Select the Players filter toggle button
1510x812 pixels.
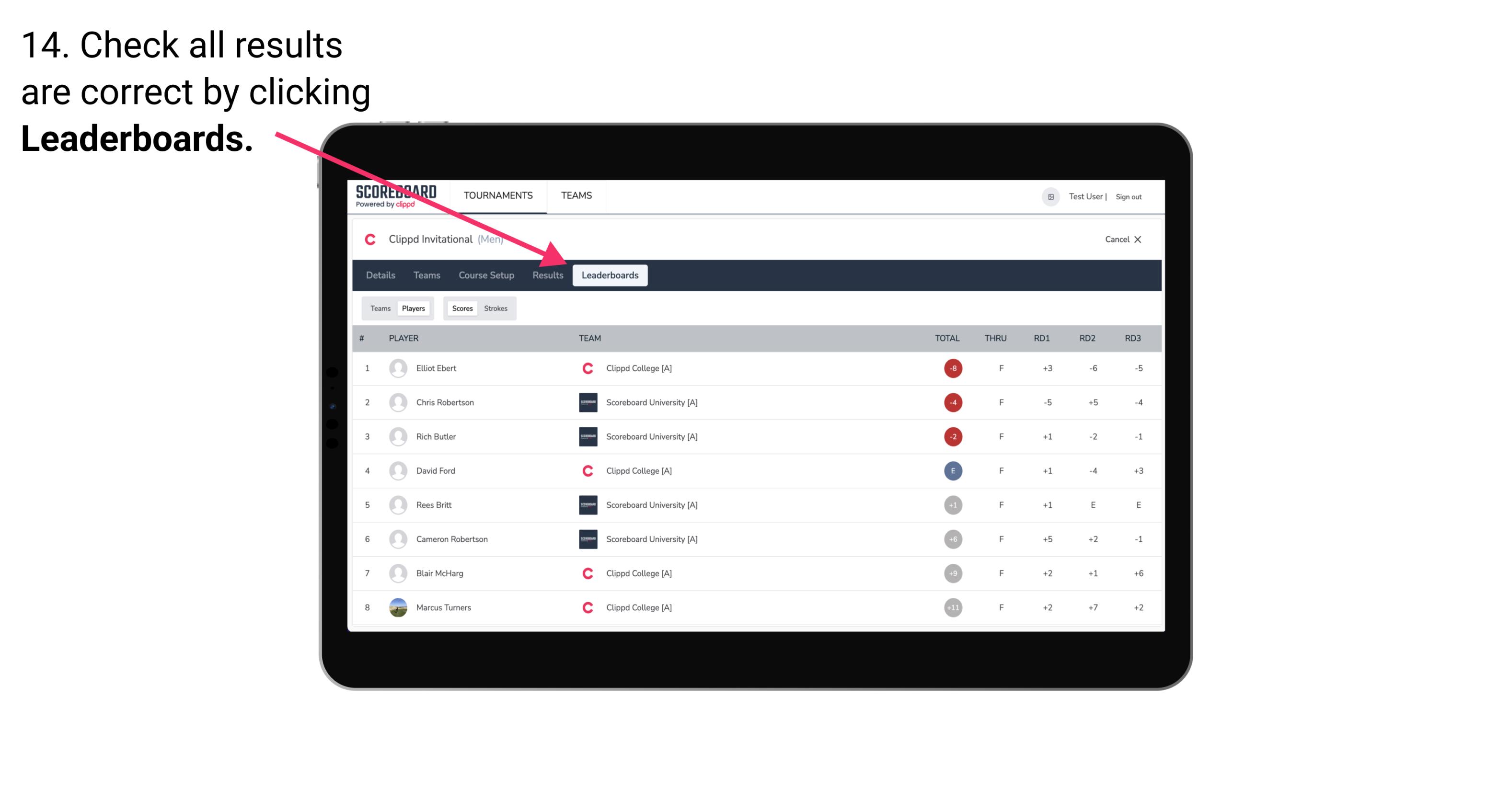(414, 308)
